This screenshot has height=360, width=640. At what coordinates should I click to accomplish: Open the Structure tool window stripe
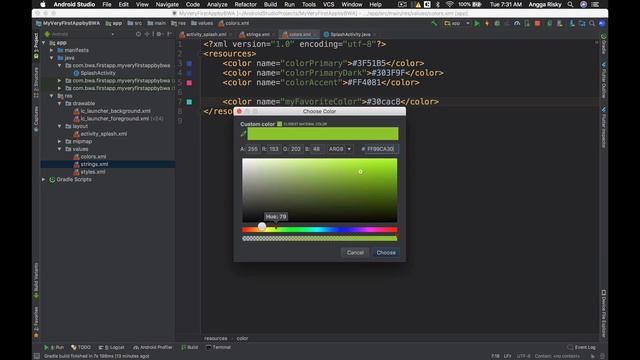point(36,83)
